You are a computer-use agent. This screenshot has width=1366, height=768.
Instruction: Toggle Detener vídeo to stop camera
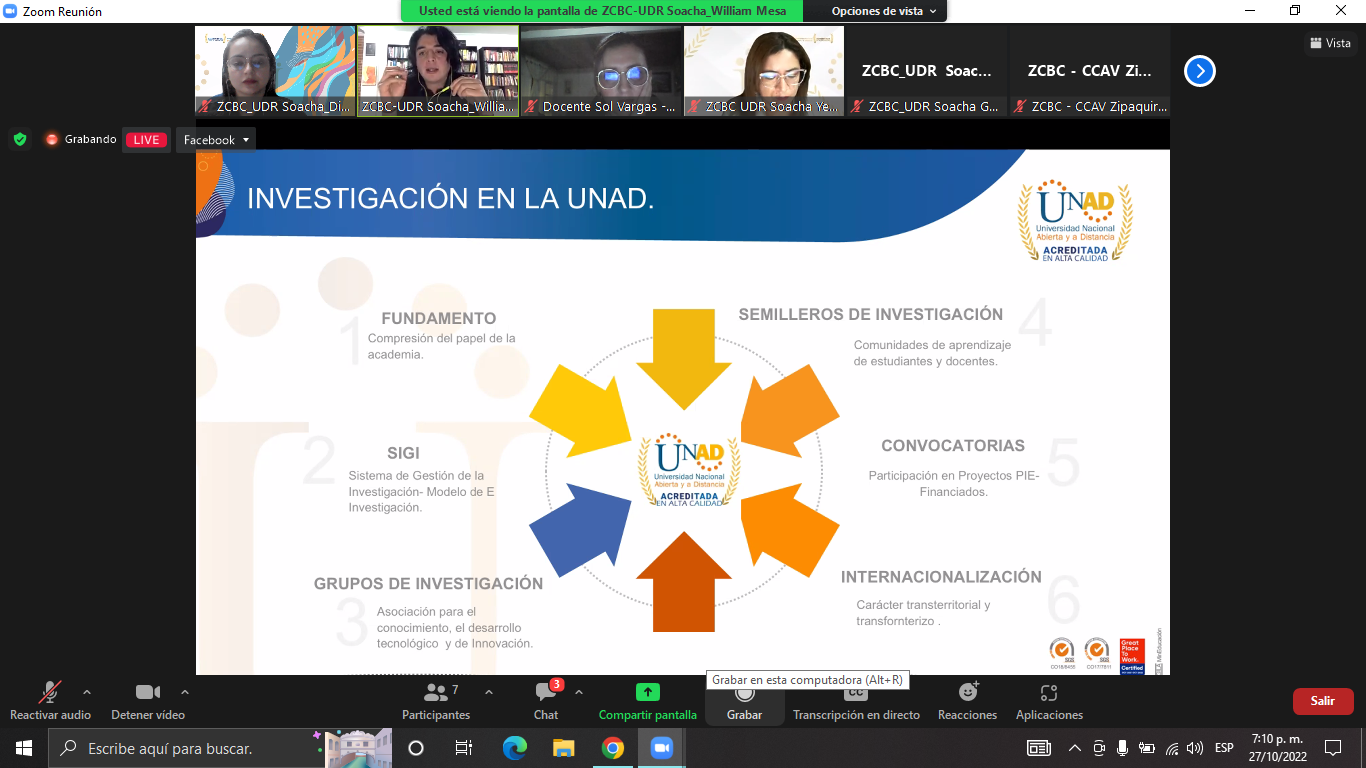click(148, 701)
